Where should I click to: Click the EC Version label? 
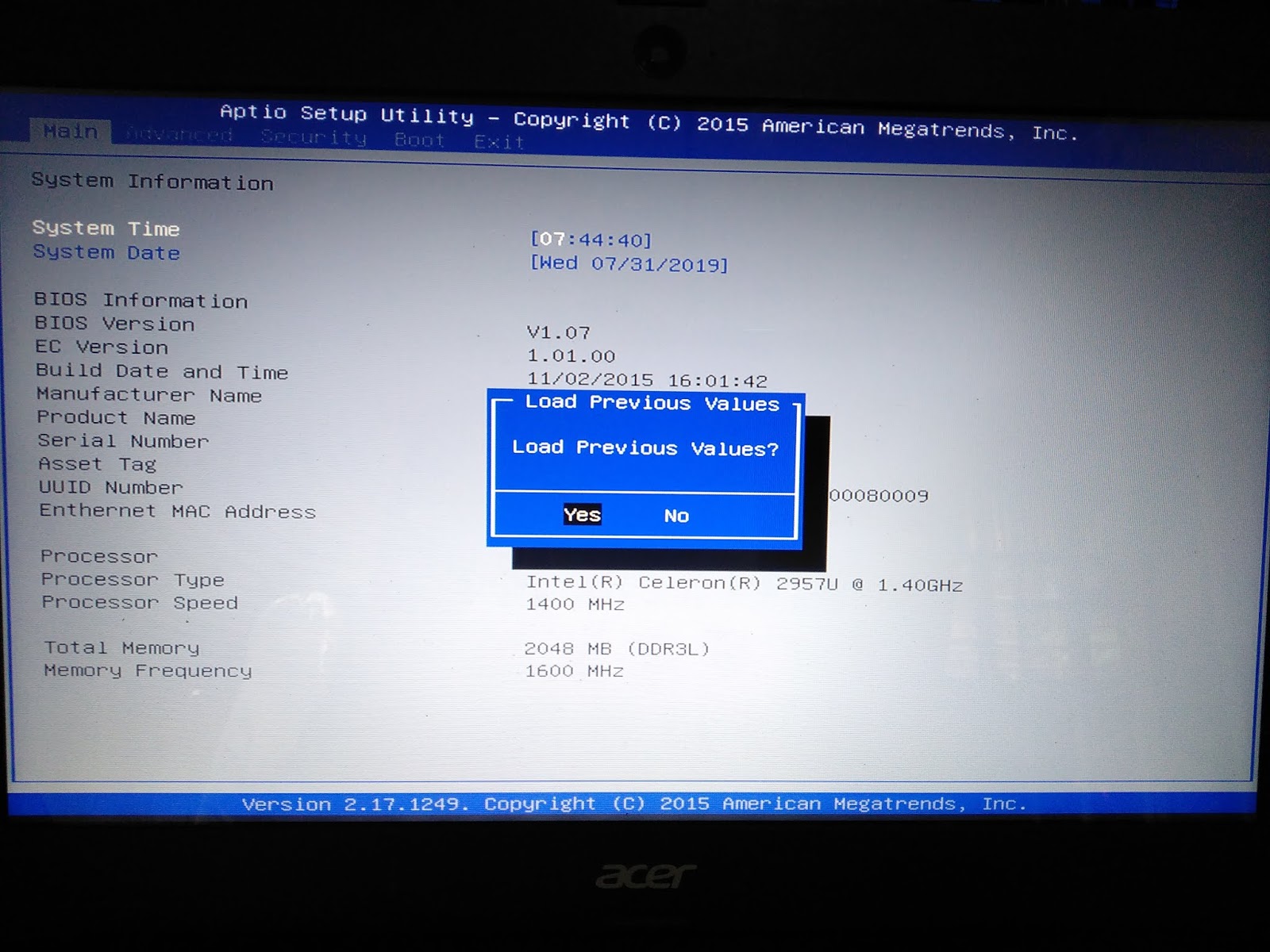click(x=102, y=347)
